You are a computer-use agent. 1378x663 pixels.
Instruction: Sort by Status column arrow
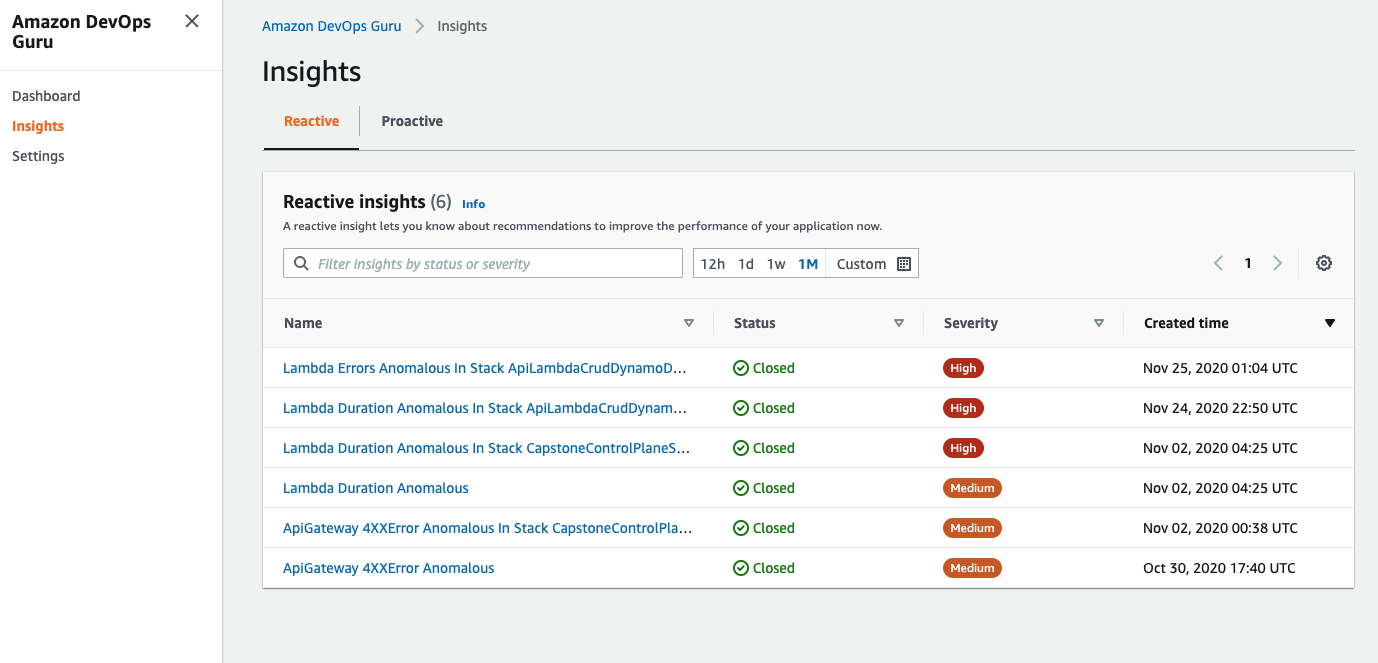point(898,323)
